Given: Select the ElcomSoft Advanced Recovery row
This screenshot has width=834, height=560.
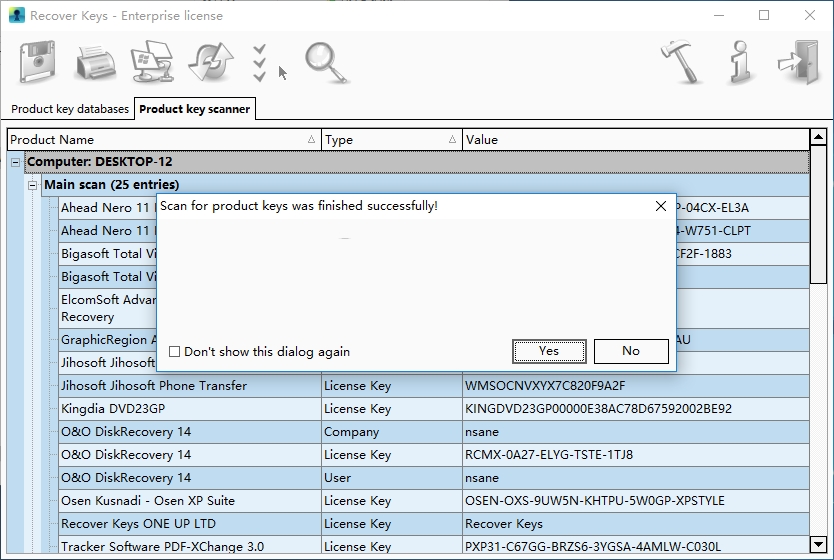Looking at the screenshot, I should click(108, 308).
